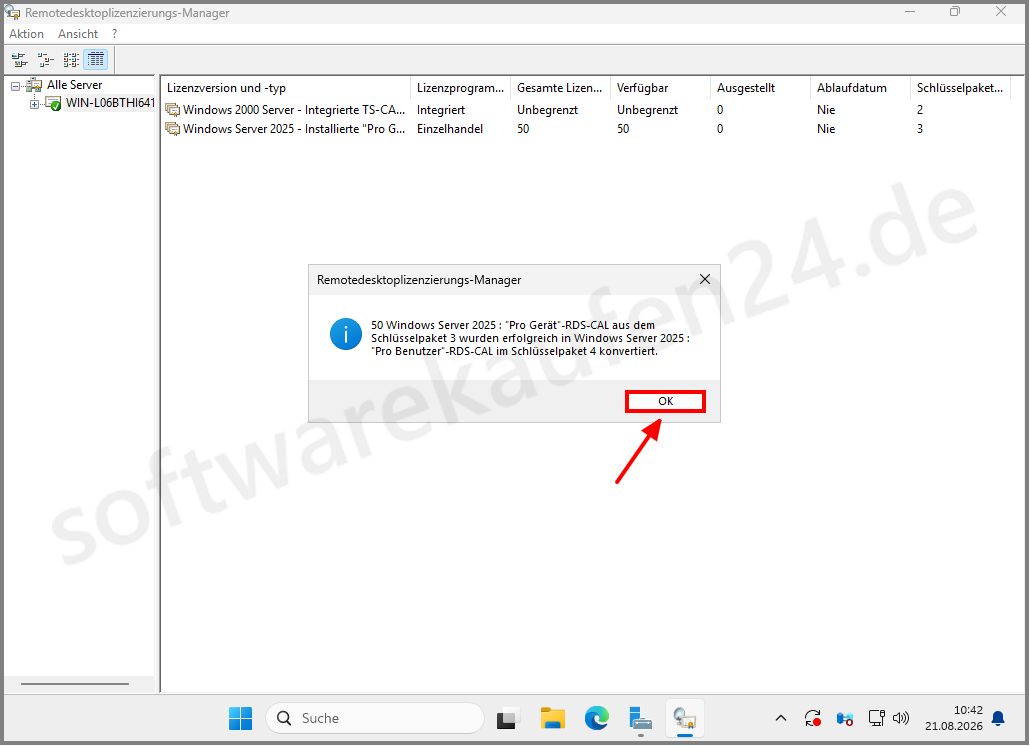Screen dimensions: 1030x746
Task: Click license icon of Windows Server 2025 row
Action: 173,129
